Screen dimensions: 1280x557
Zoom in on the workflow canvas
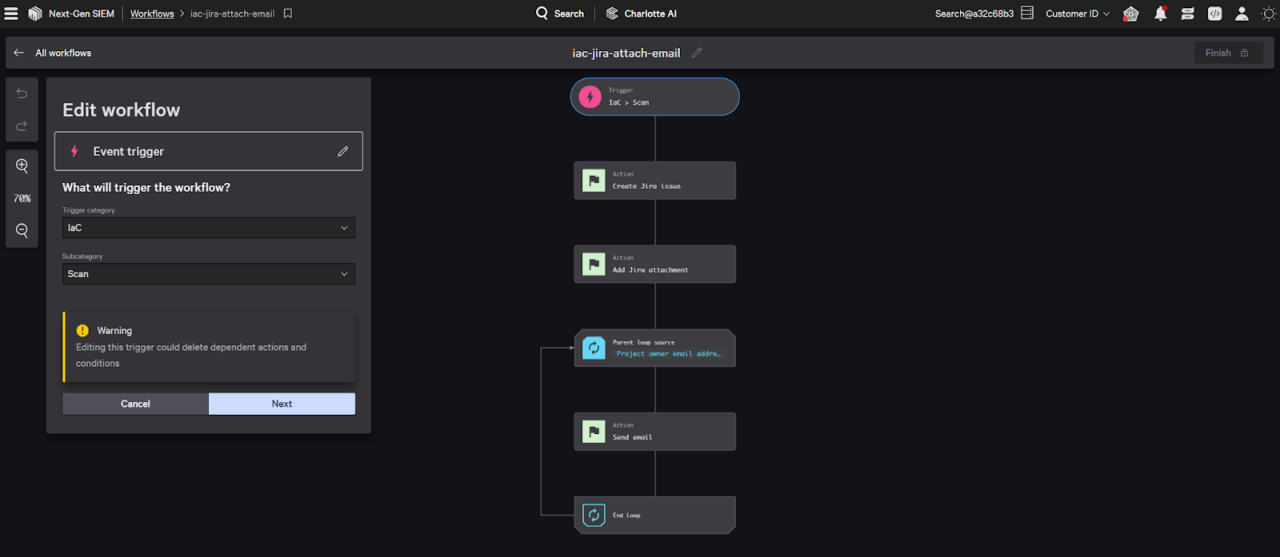point(22,166)
